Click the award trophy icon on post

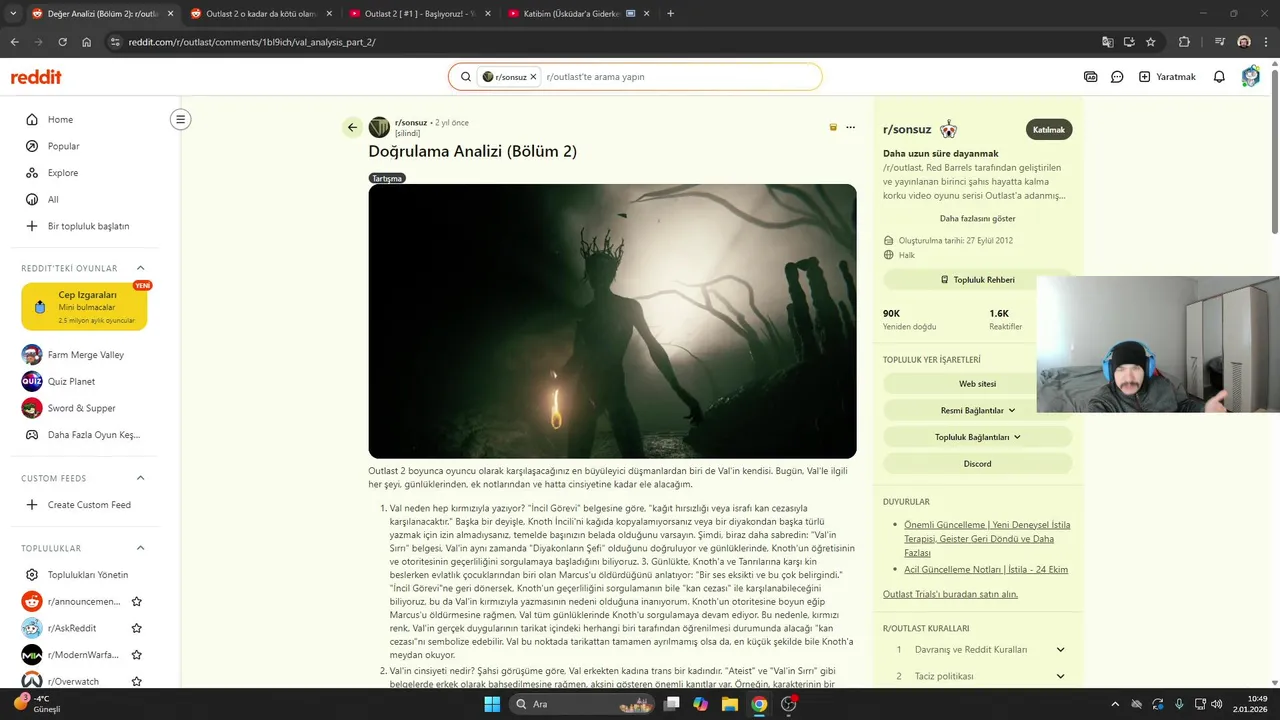(833, 127)
